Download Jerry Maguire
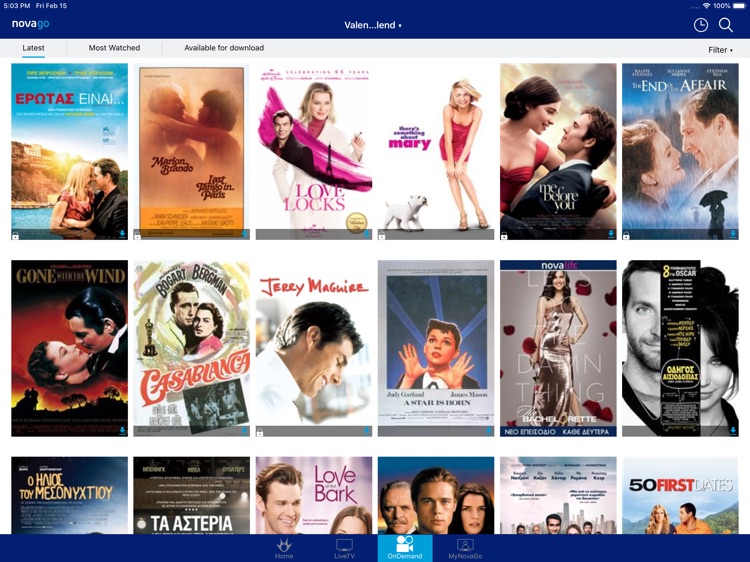 (367, 431)
